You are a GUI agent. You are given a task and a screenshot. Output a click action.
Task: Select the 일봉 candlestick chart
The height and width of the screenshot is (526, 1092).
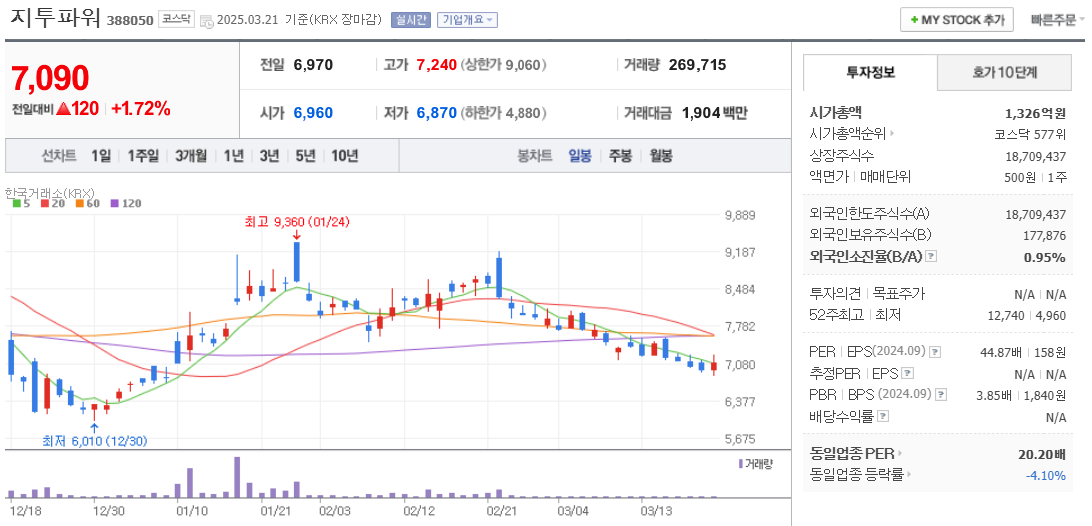click(579, 156)
